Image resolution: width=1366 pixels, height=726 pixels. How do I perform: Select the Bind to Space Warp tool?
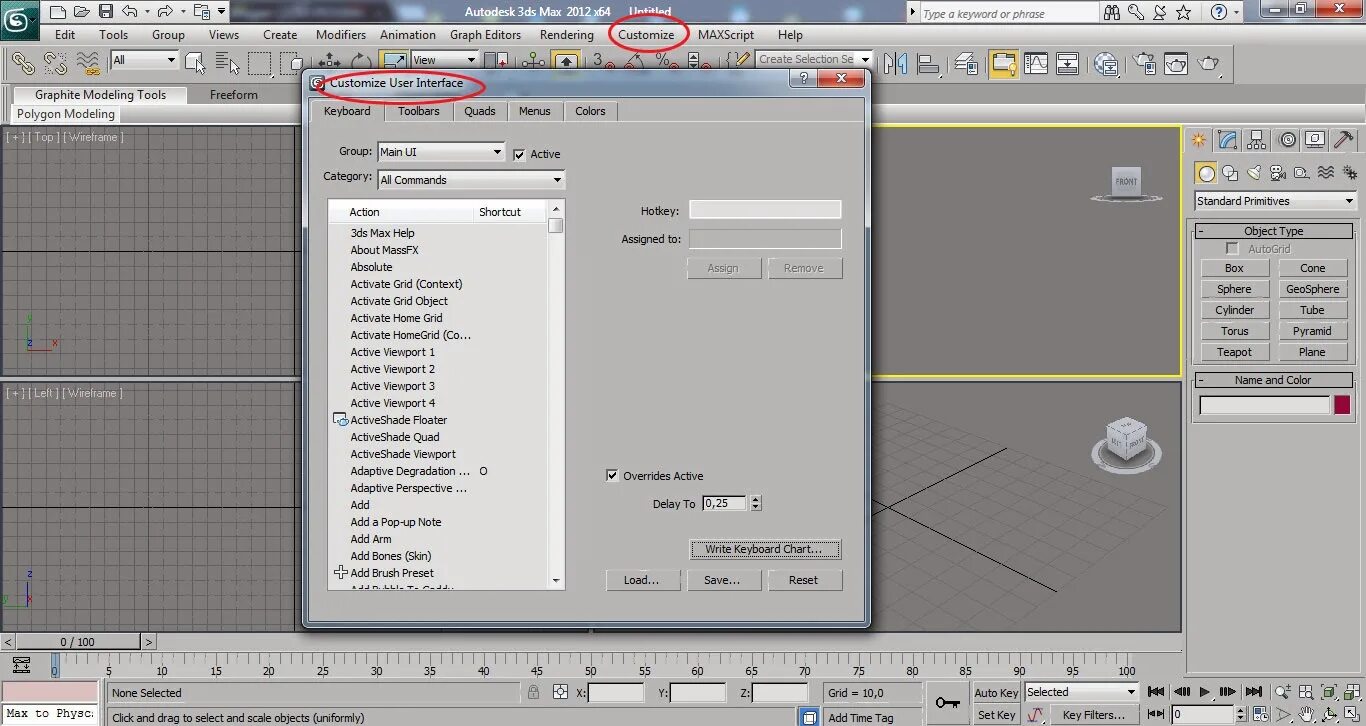pyautogui.click(x=89, y=63)
